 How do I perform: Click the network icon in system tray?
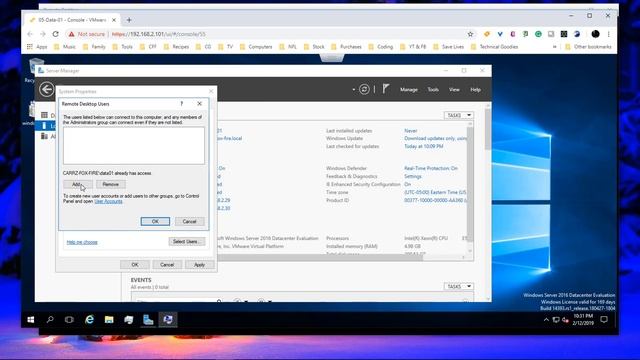[556, 320]
